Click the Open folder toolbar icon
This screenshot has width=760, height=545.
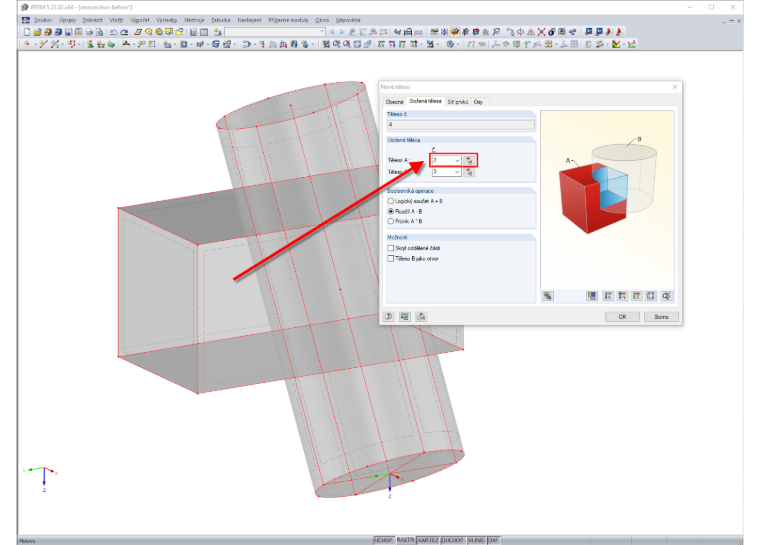tap(37, 32)
